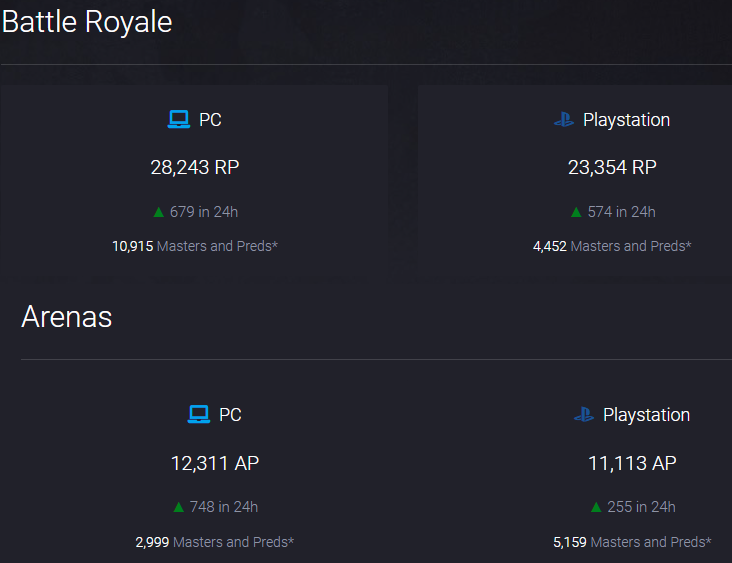732x563 pixels.
Task: Click the Arenas PC laptop icon
Action: click(x=199, y=415)
